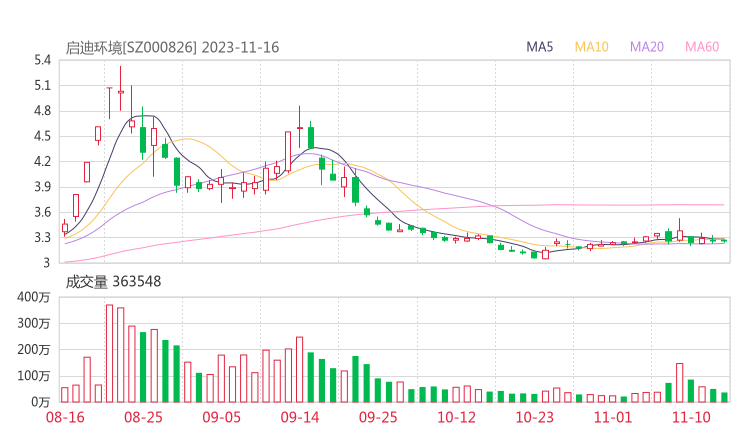The image size is (740, 440).
Task: Click the 300万 volume axis label
Action: coord(34,323)
